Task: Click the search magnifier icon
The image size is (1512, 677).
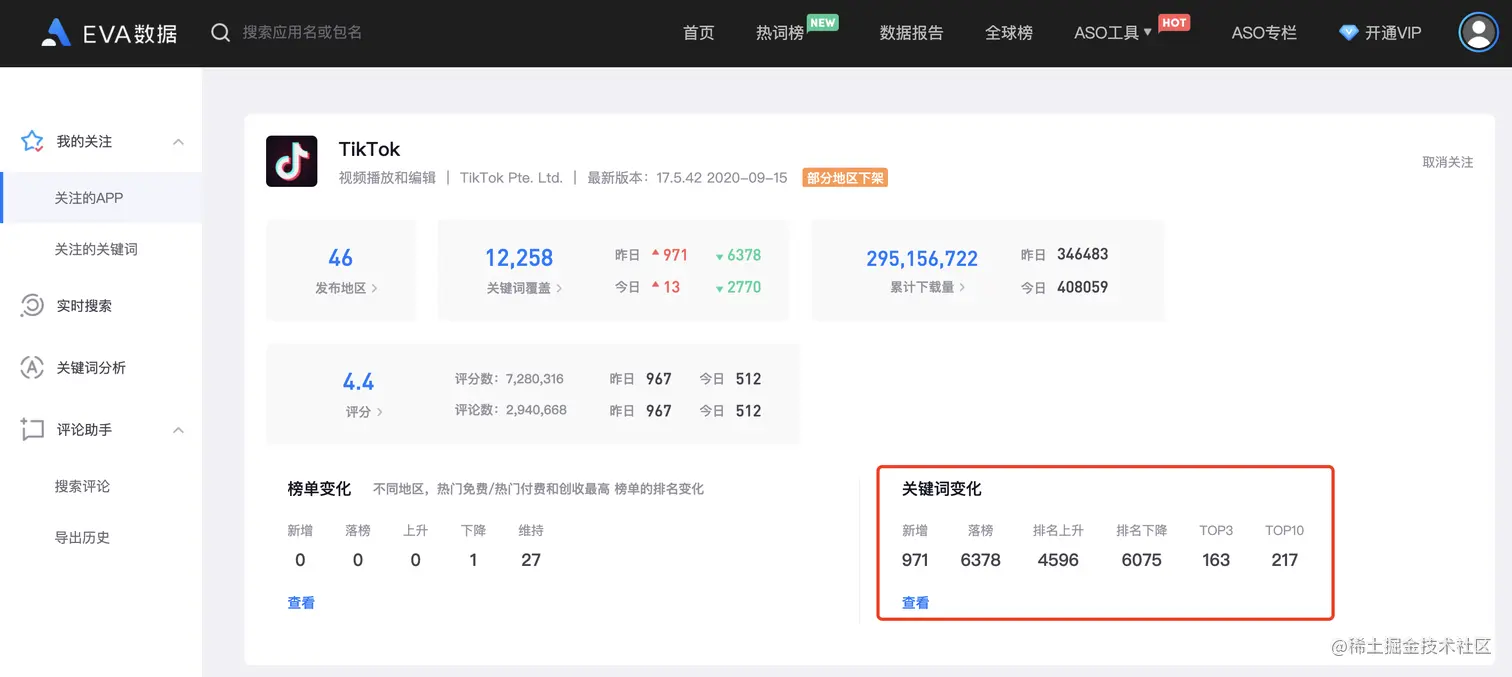Action: 221,33
